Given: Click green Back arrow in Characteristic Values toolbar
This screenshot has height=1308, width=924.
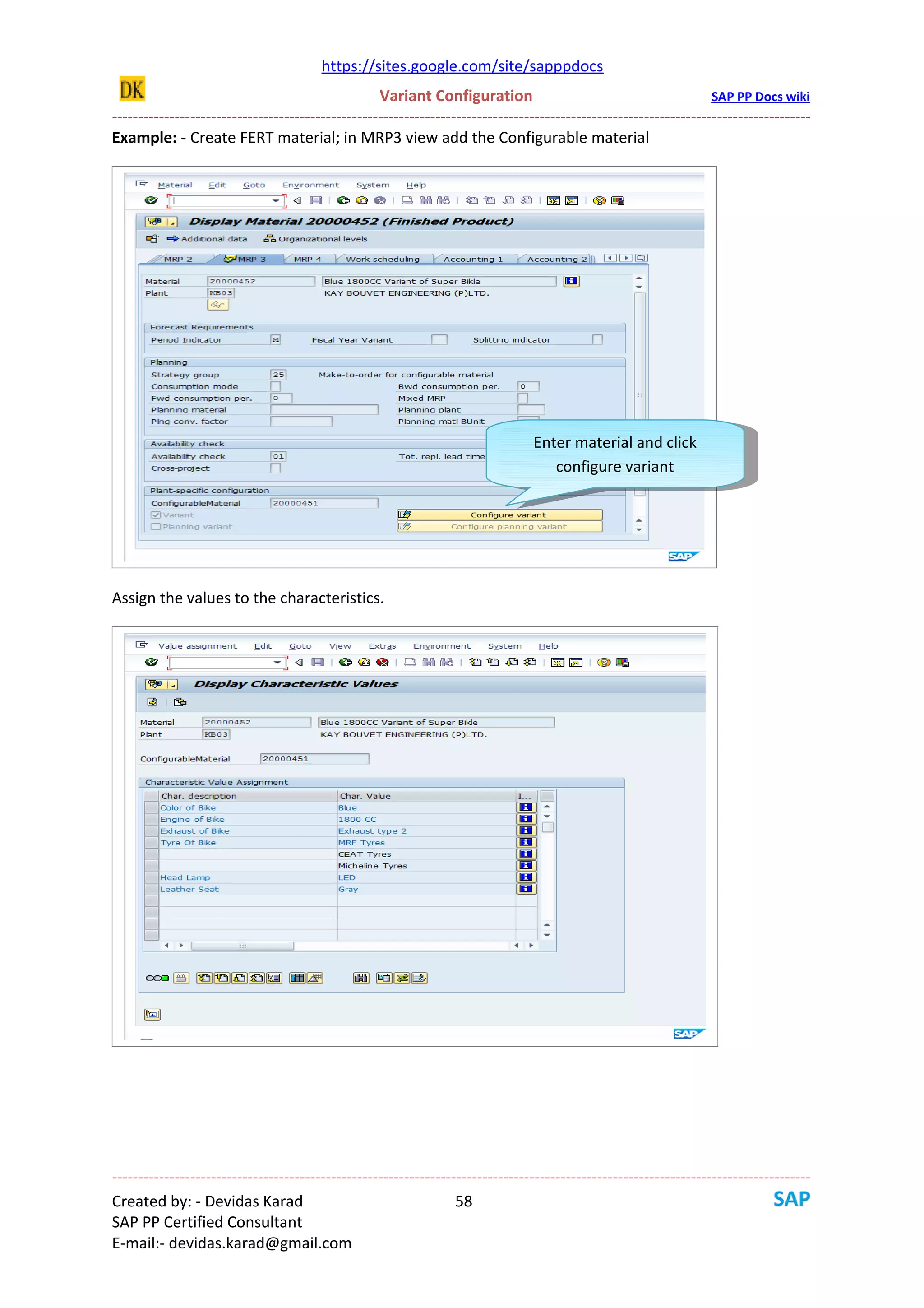Looking at the screenshot, I should (x=345, y=662).
